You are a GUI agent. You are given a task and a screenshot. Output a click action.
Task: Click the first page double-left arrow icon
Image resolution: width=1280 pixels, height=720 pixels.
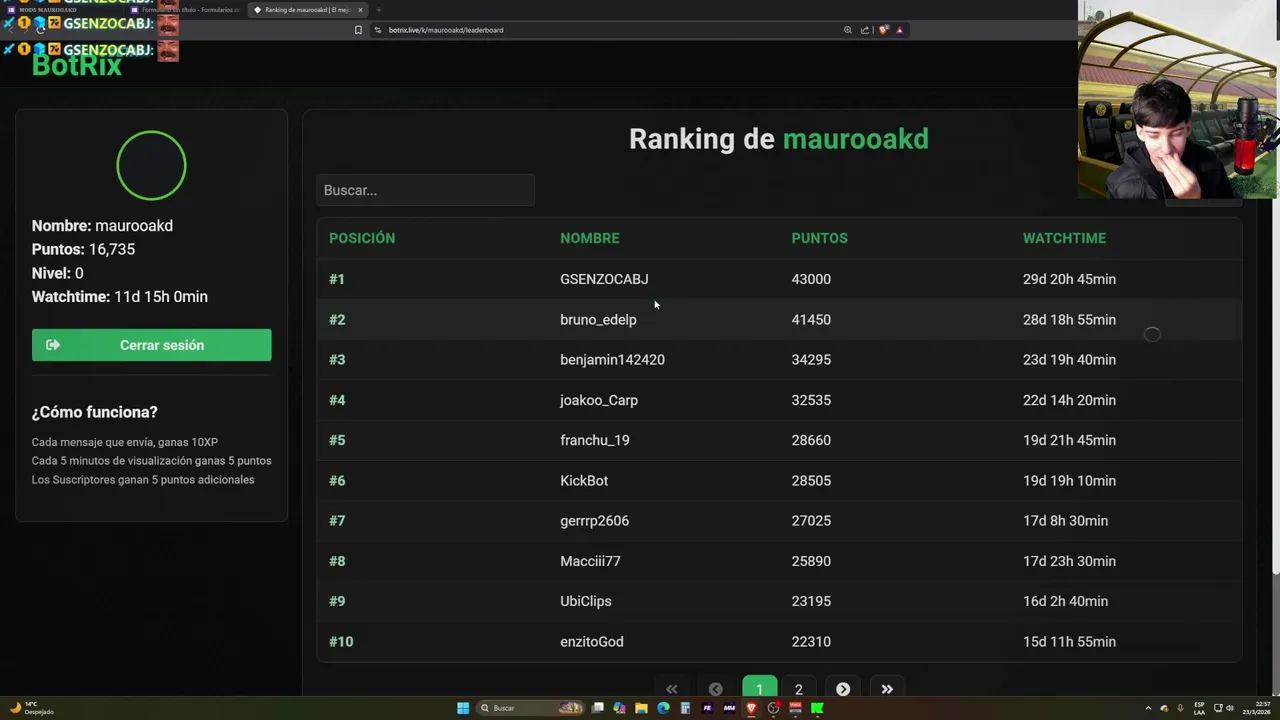pos(672,689)
